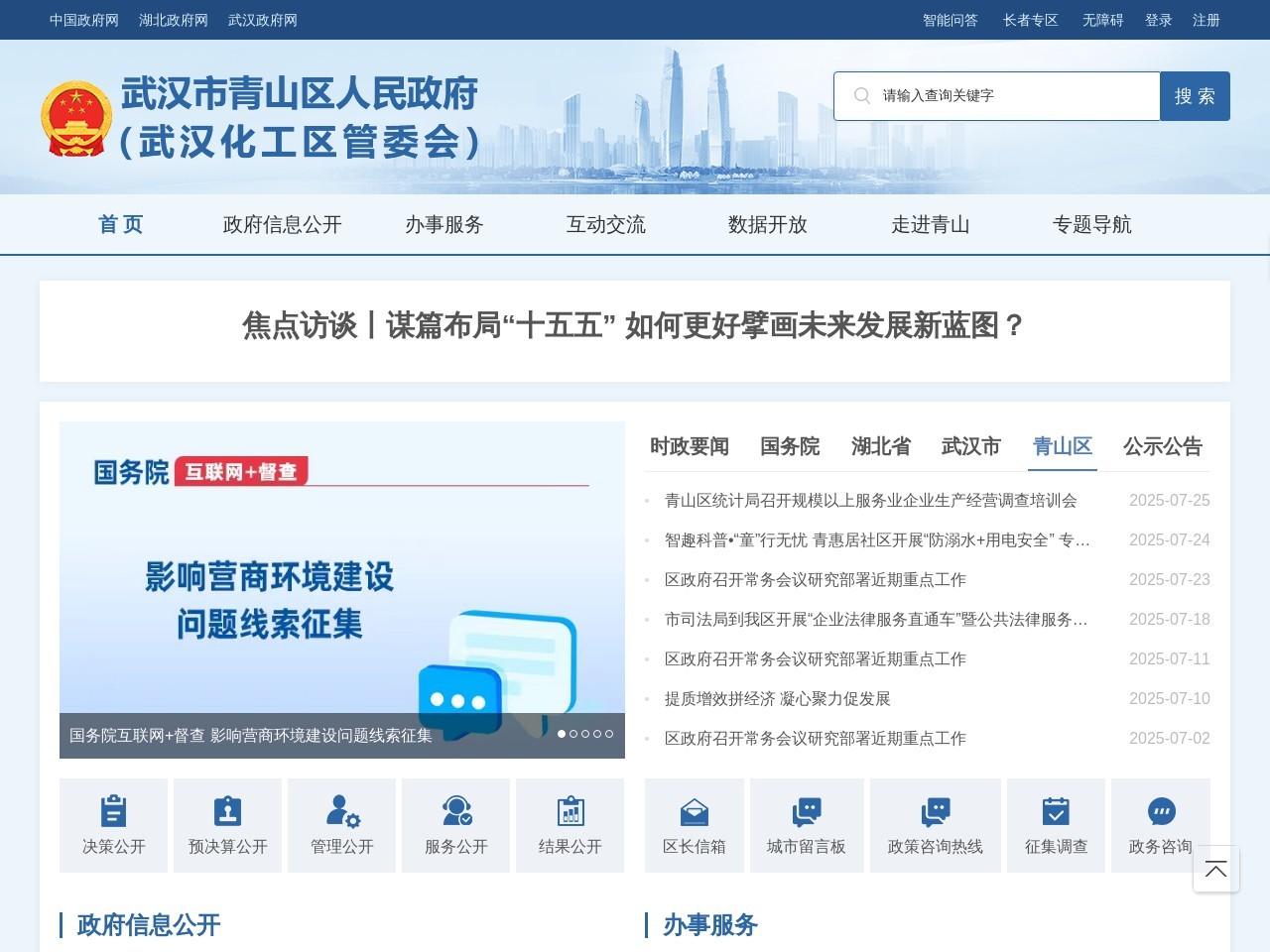1270x952 pixels.
Task: Open 区政府召开常务会议 article dated 2025-07-11
Action: click(816, 659)
